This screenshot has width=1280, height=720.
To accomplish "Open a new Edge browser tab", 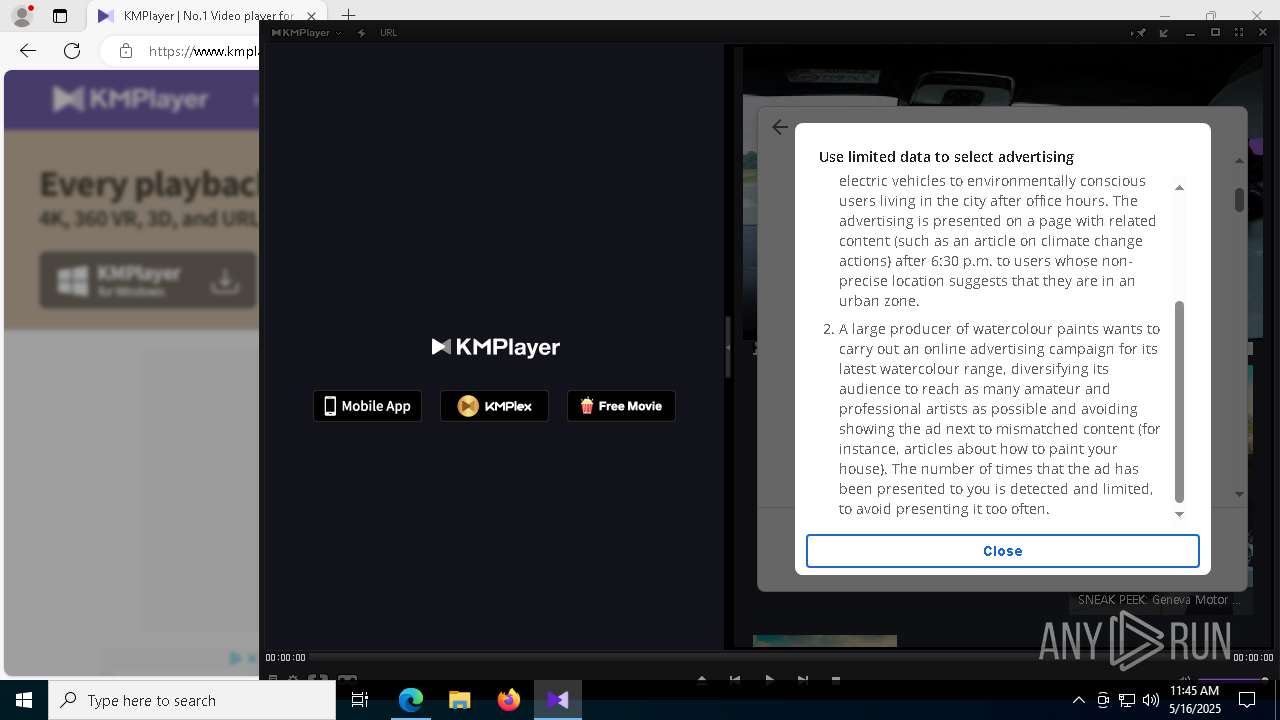I will tap(349, 16).
